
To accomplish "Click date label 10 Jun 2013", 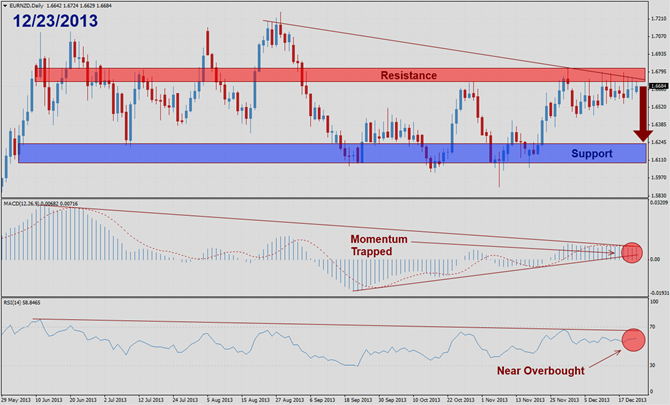I will [x=49, y=400].
